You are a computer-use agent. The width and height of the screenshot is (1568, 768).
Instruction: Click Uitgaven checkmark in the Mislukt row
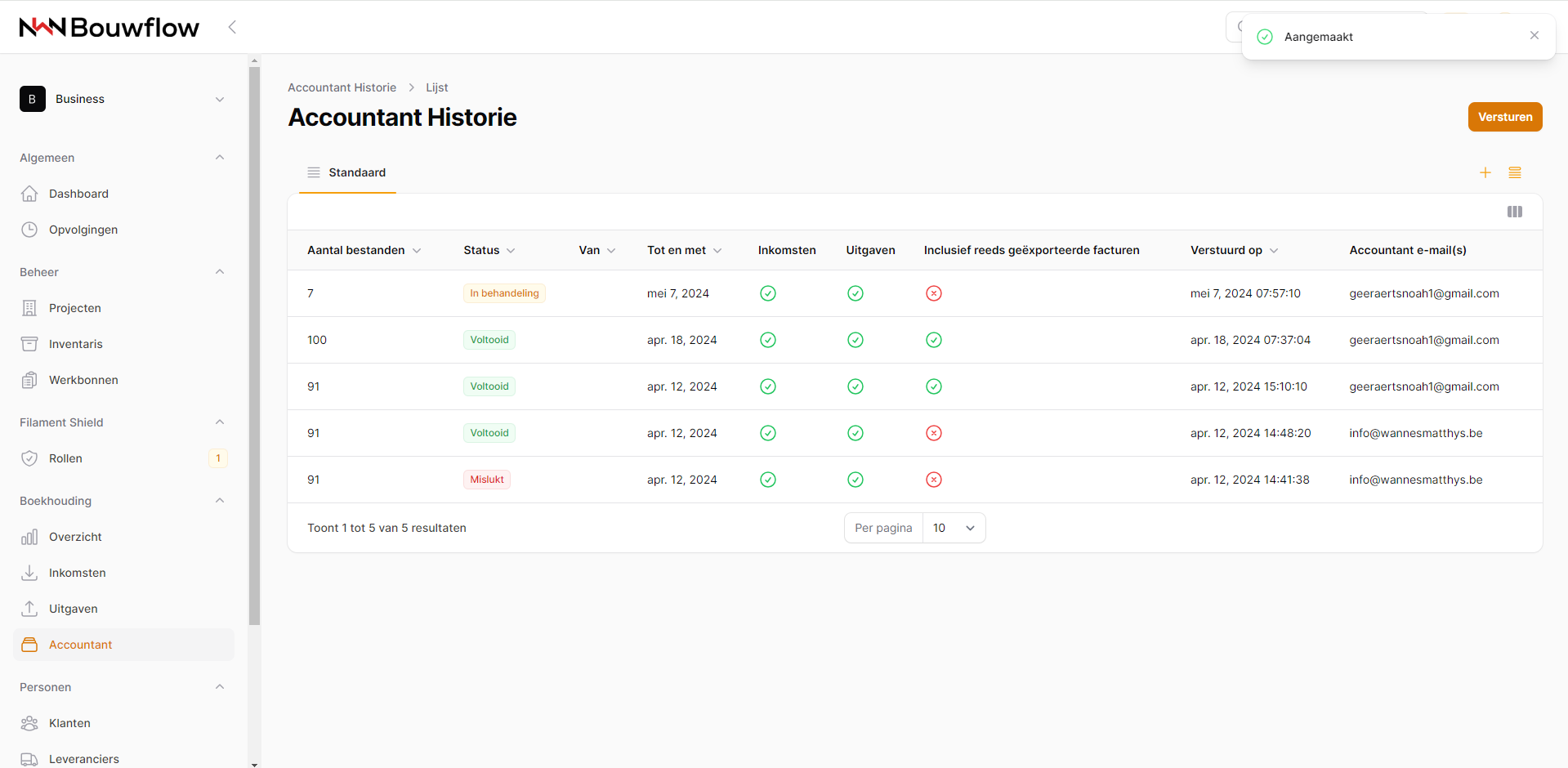tap(855, 480)
